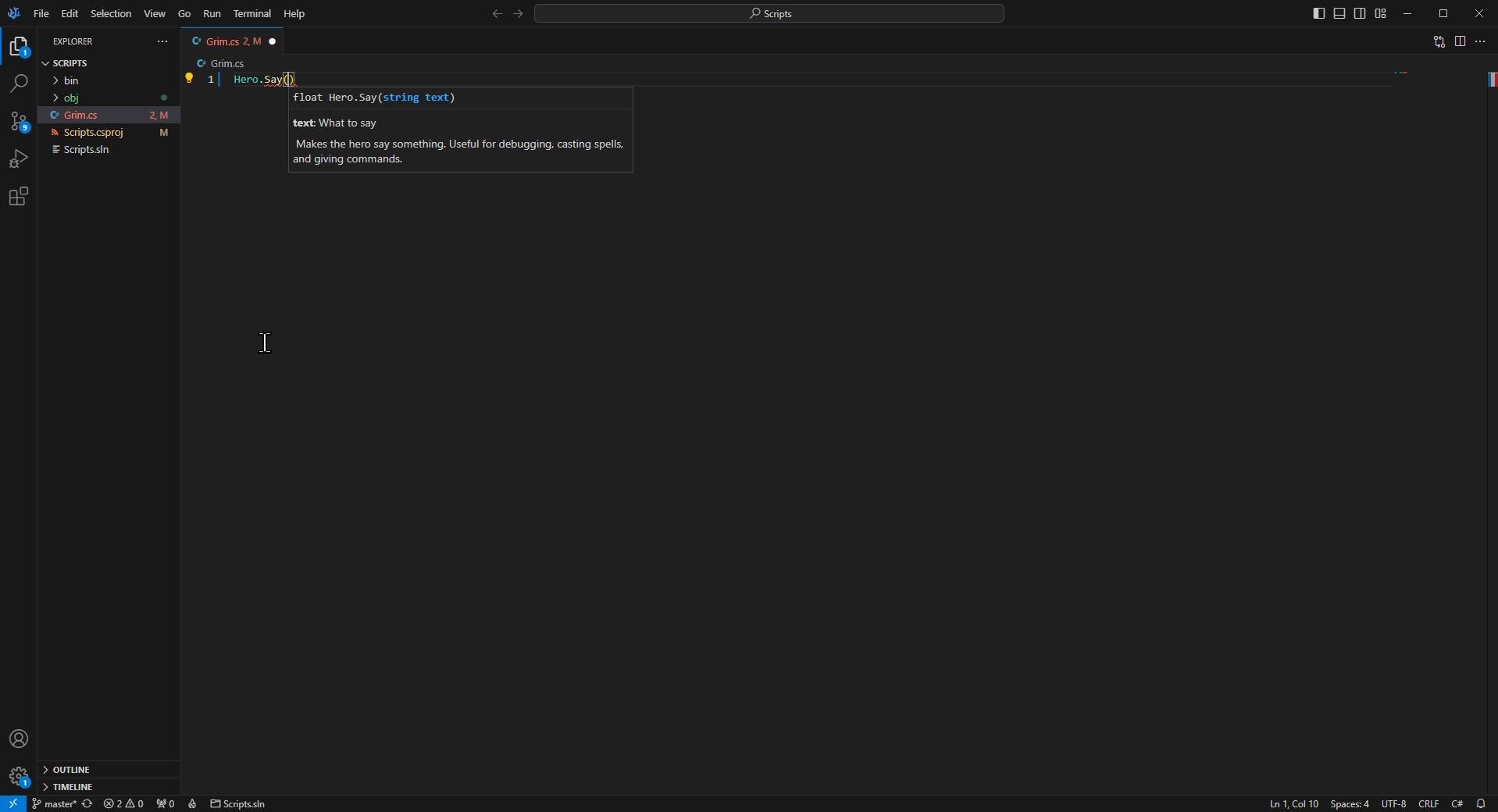Toggle the secondary side bar visibility
1498x812 pixels.
tap(1360, 13)
